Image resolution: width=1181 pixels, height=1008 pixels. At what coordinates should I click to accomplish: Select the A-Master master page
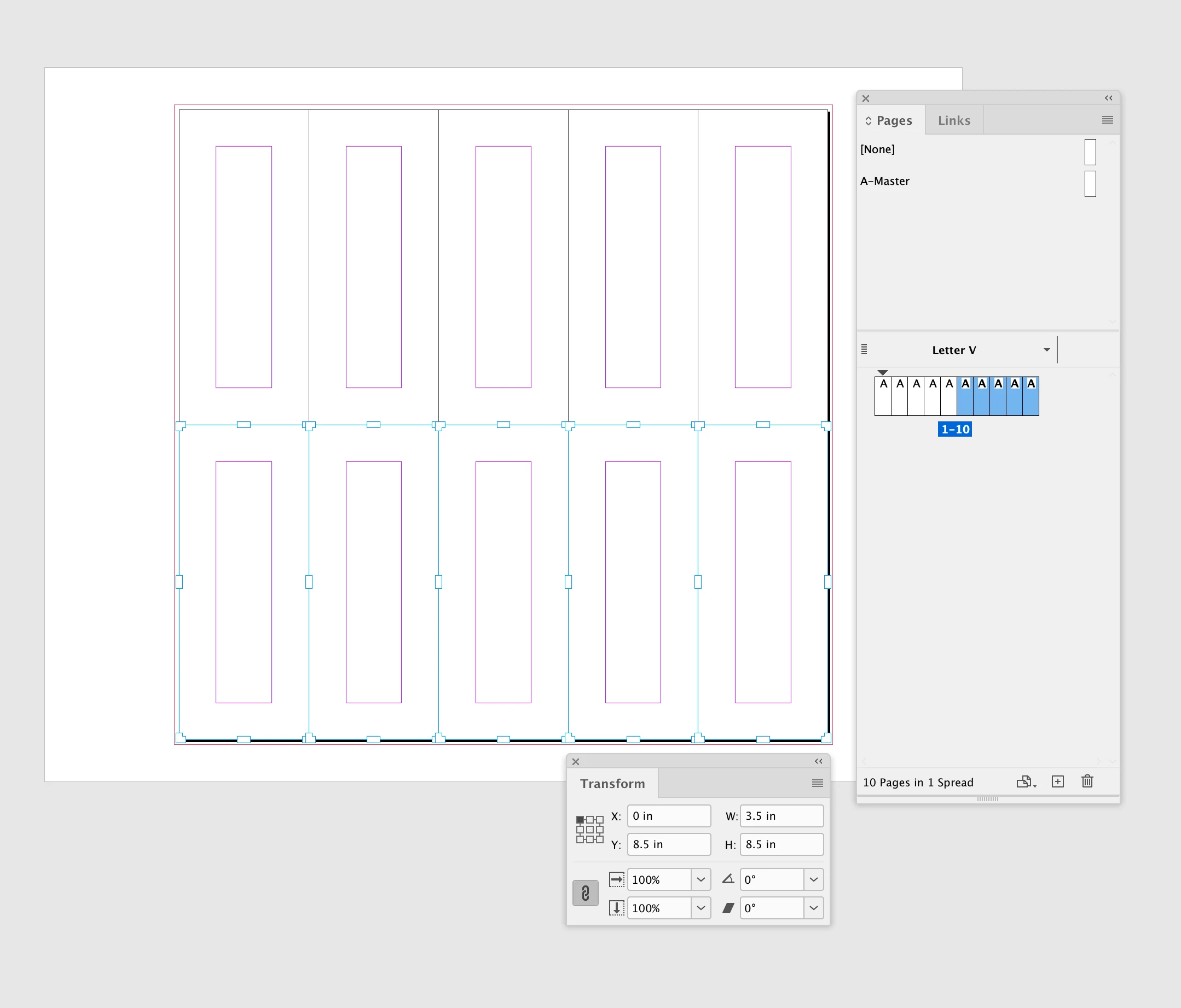885,181
